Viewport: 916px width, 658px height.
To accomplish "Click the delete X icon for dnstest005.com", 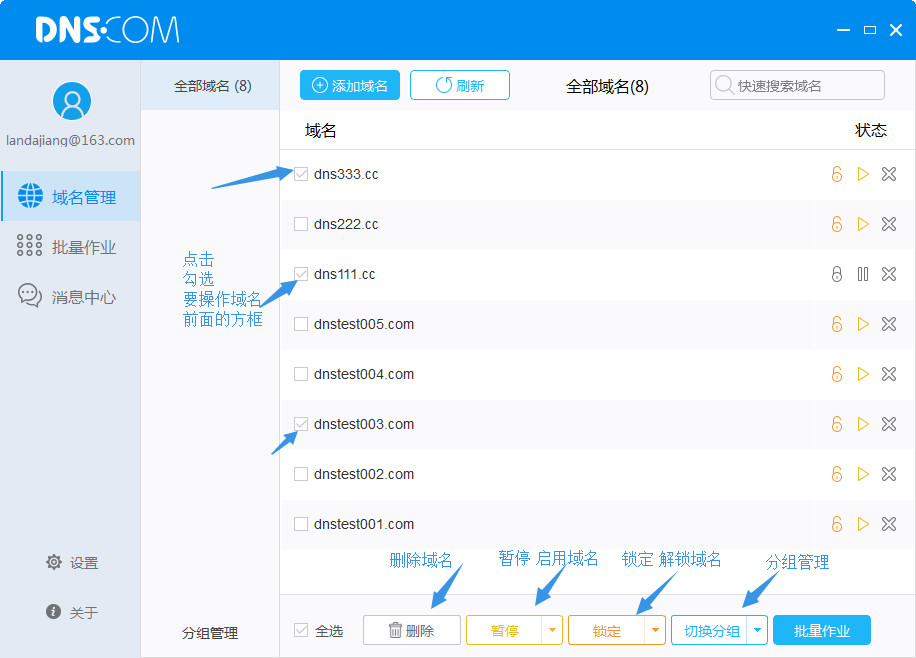I will [x=889, y=324].
